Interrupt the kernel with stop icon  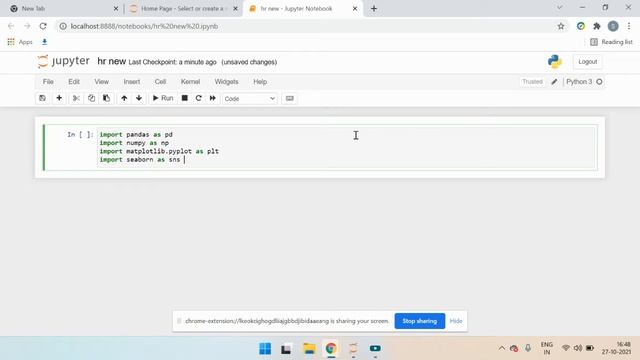coord(184,98)
